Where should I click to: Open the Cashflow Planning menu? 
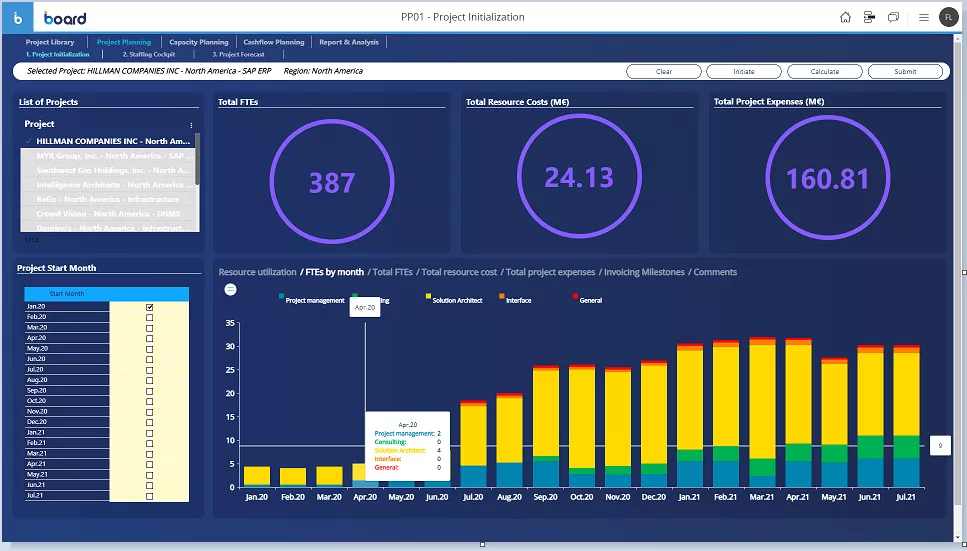(x=274, y=42)
